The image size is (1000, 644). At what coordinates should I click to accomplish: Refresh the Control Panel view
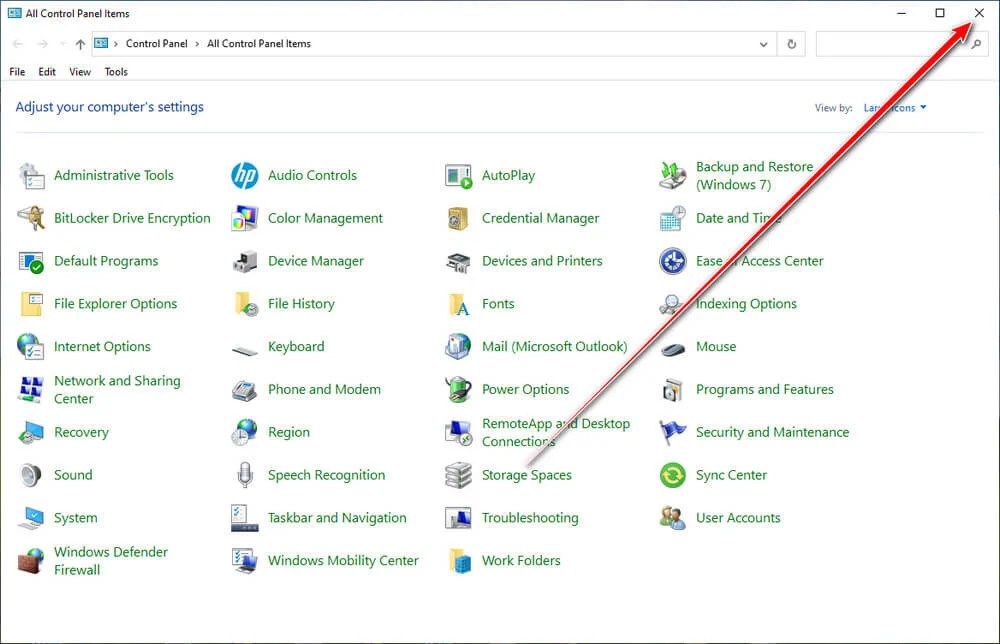point(790,43)
